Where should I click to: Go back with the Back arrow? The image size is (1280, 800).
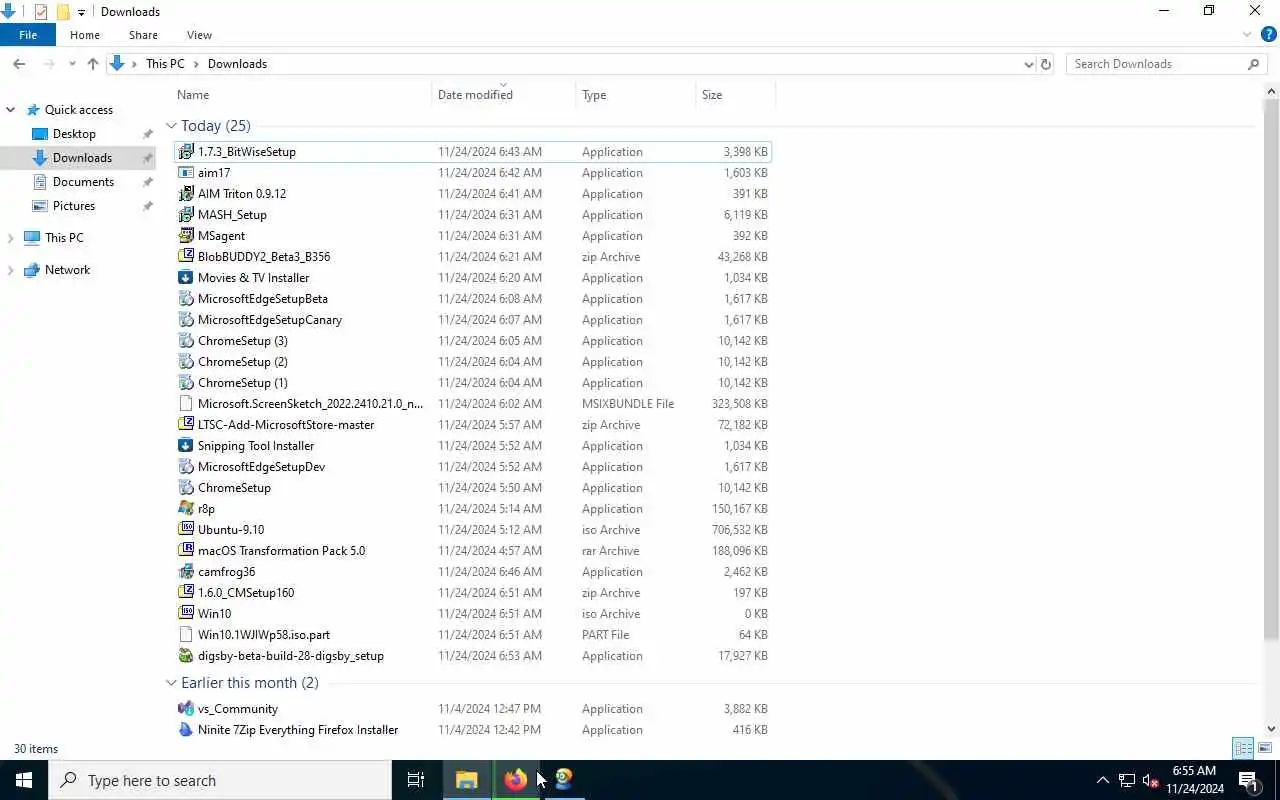pos(19,64)
